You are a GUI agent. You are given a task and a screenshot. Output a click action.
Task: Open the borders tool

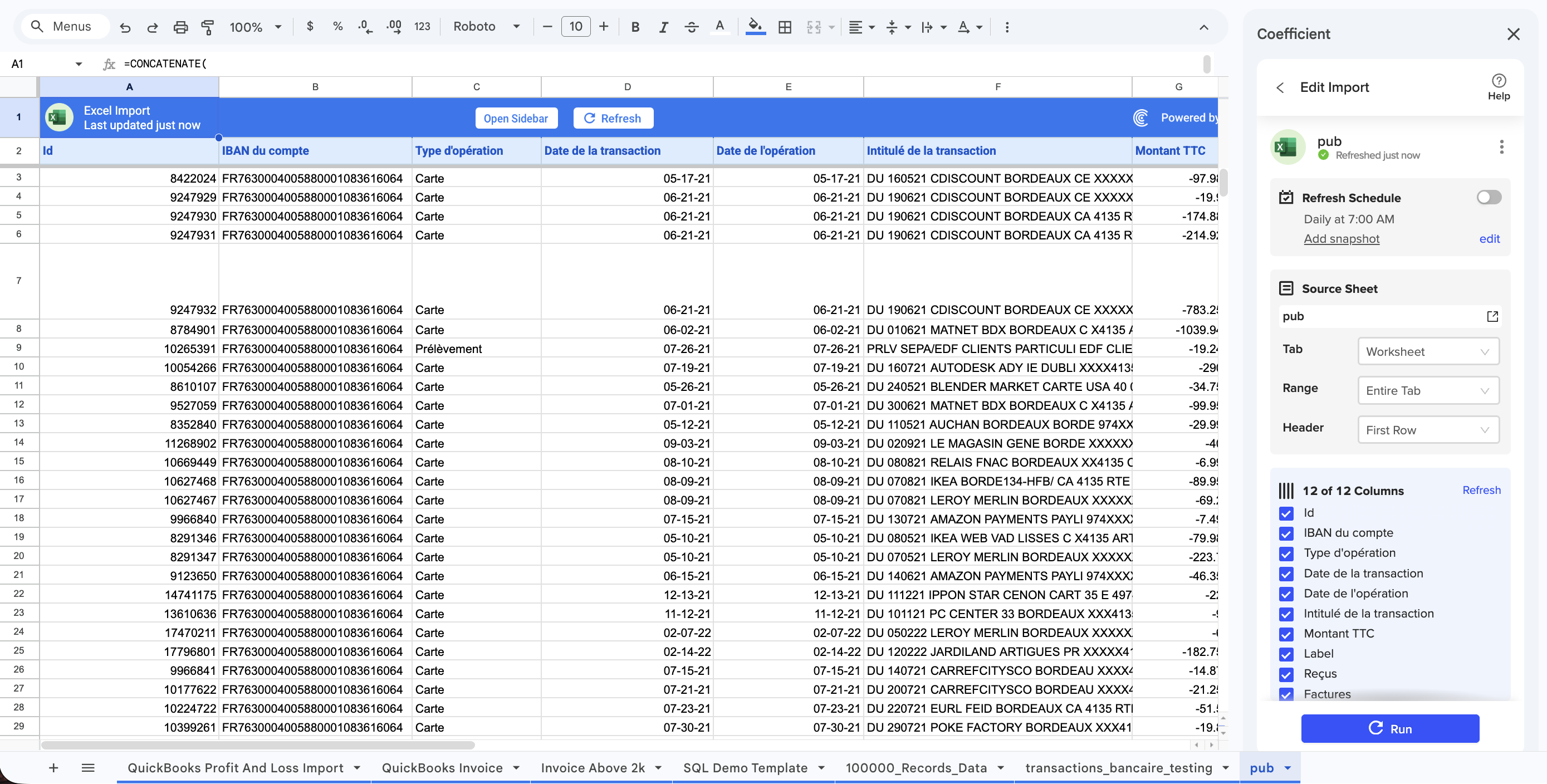[x=784, y=27]
